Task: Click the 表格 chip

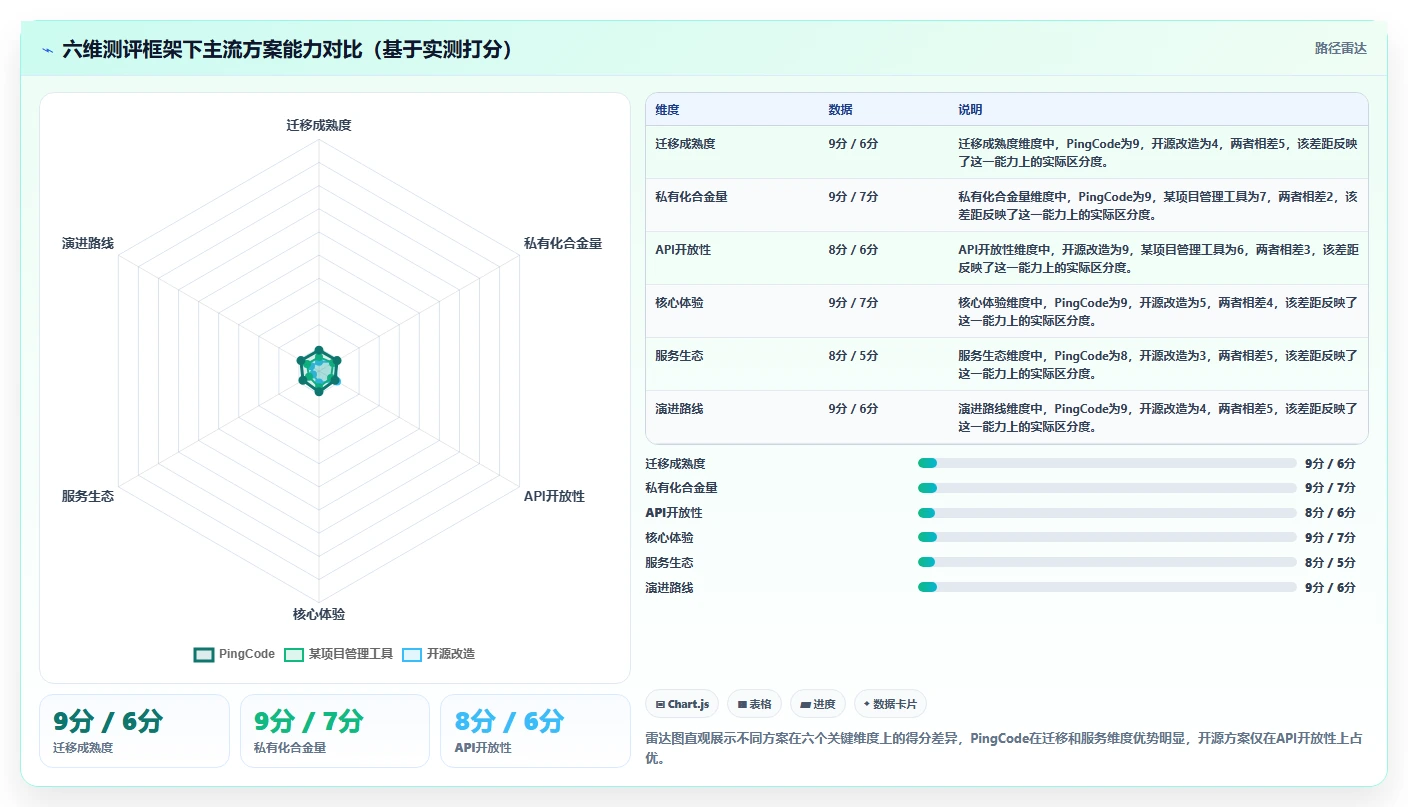Action: click(x=754, y=704)
